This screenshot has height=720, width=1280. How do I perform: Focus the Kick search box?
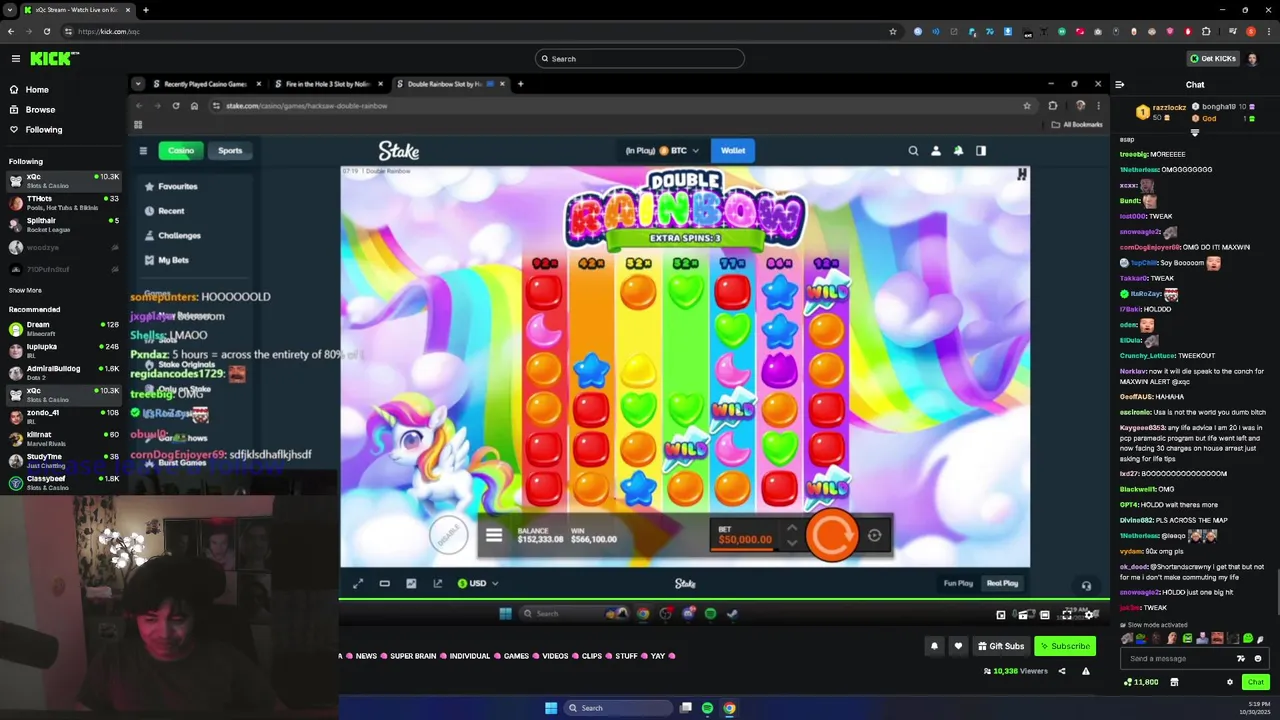[x=640, y=59]
